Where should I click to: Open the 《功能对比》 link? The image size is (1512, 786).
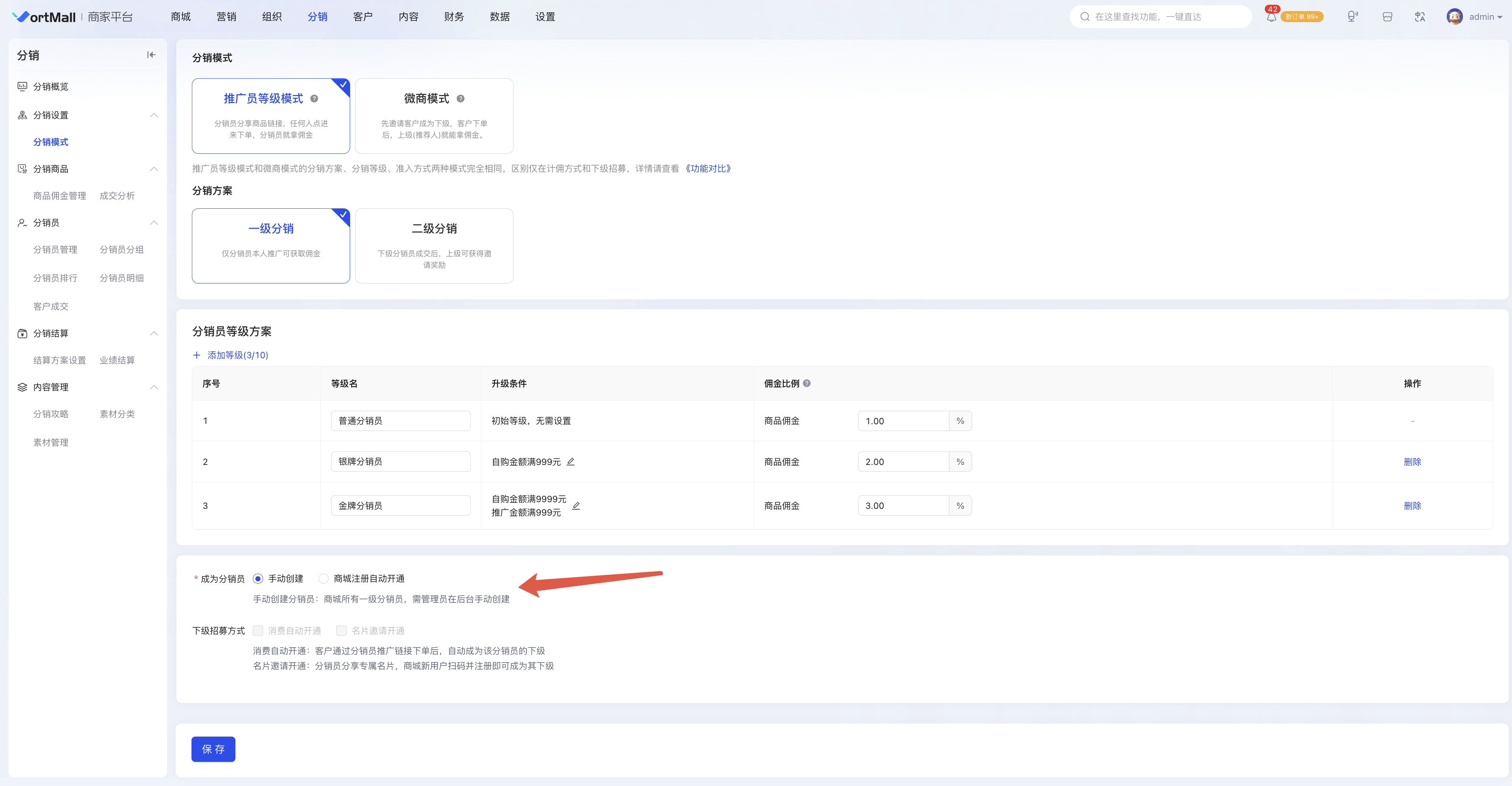[708, 169]
